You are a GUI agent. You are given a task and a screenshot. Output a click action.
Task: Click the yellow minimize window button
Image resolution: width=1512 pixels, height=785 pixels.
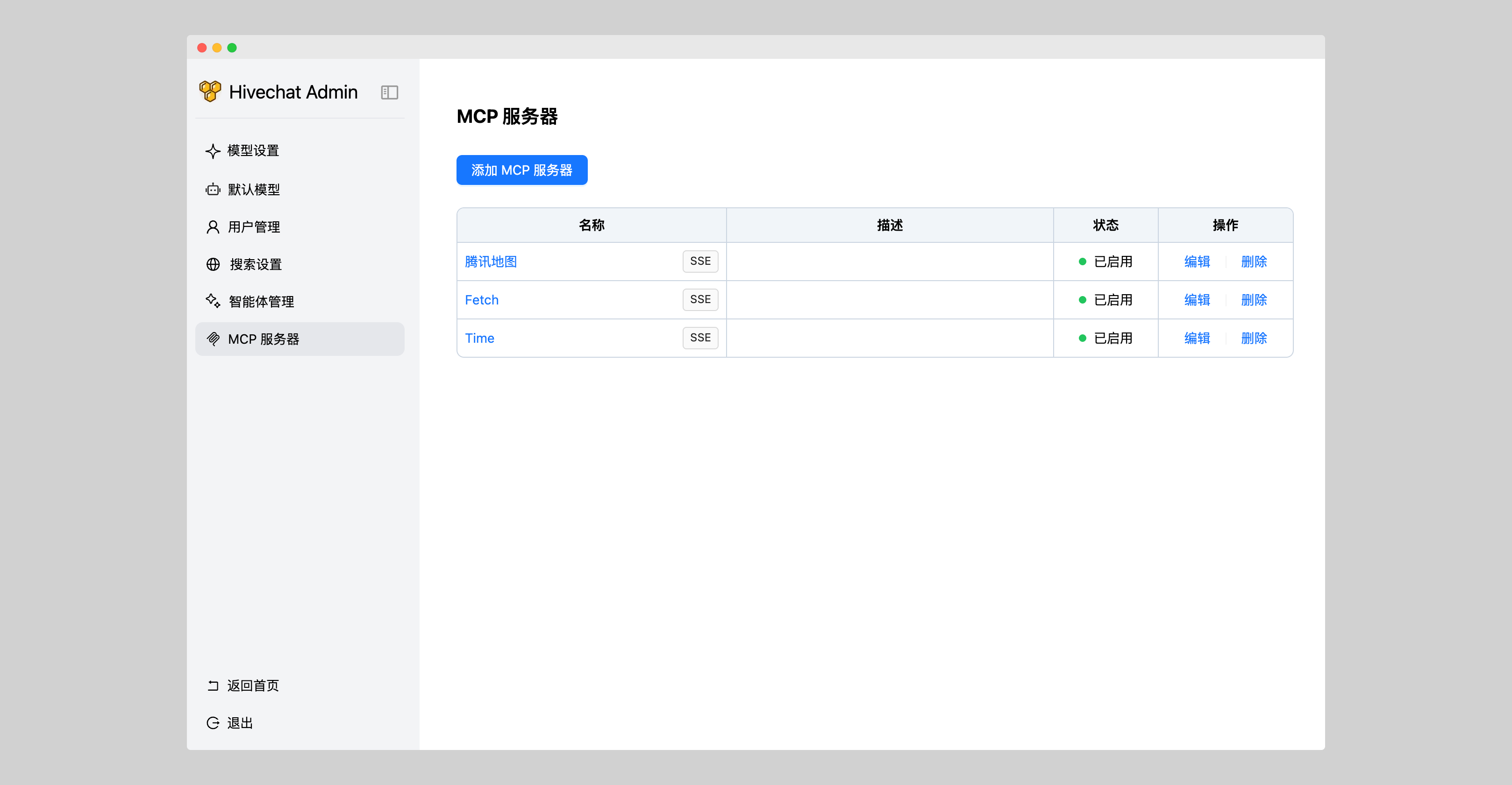[x=217, y=48]
